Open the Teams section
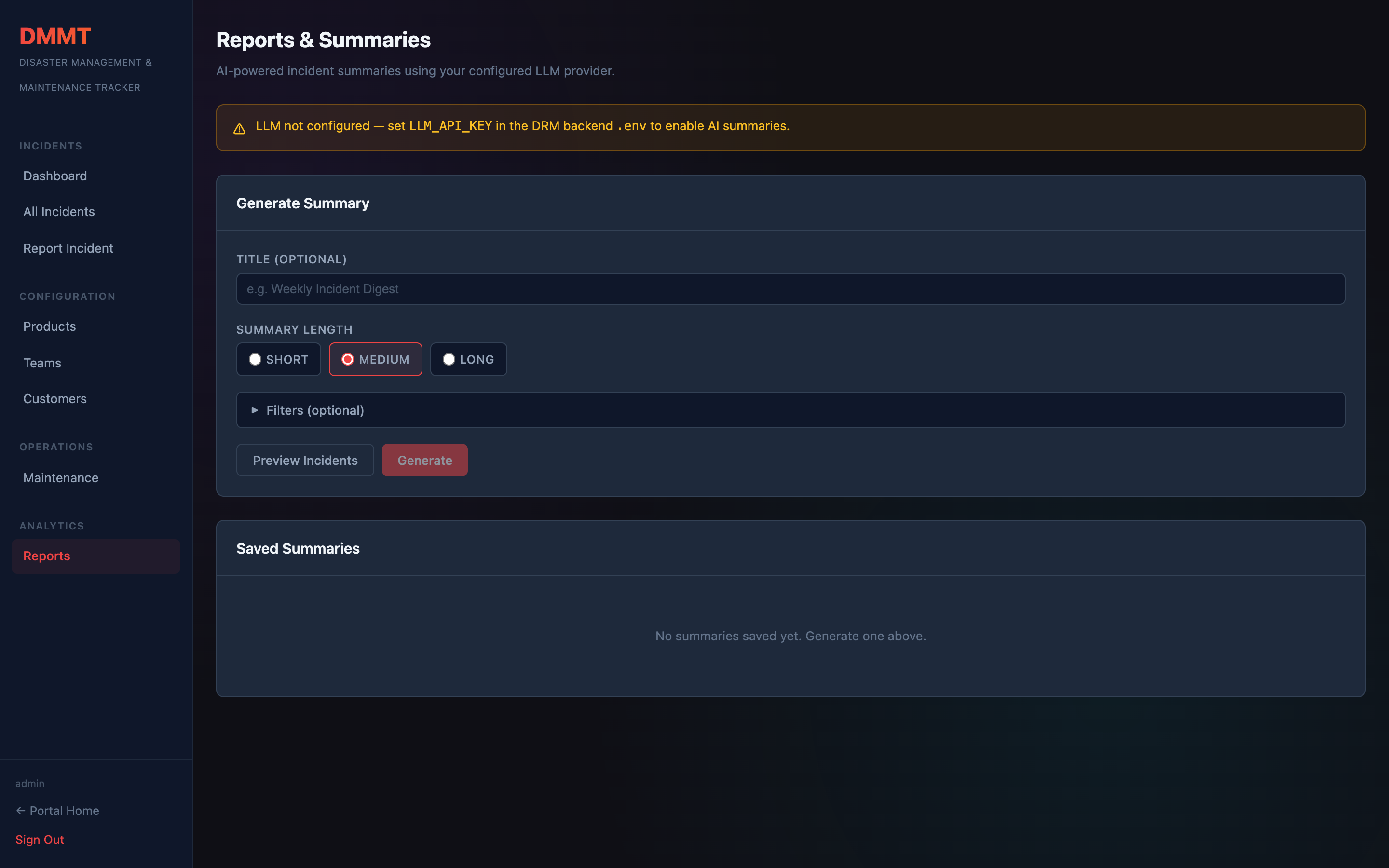This screenshot has height=868, width=1389. (x=42, y=363)
